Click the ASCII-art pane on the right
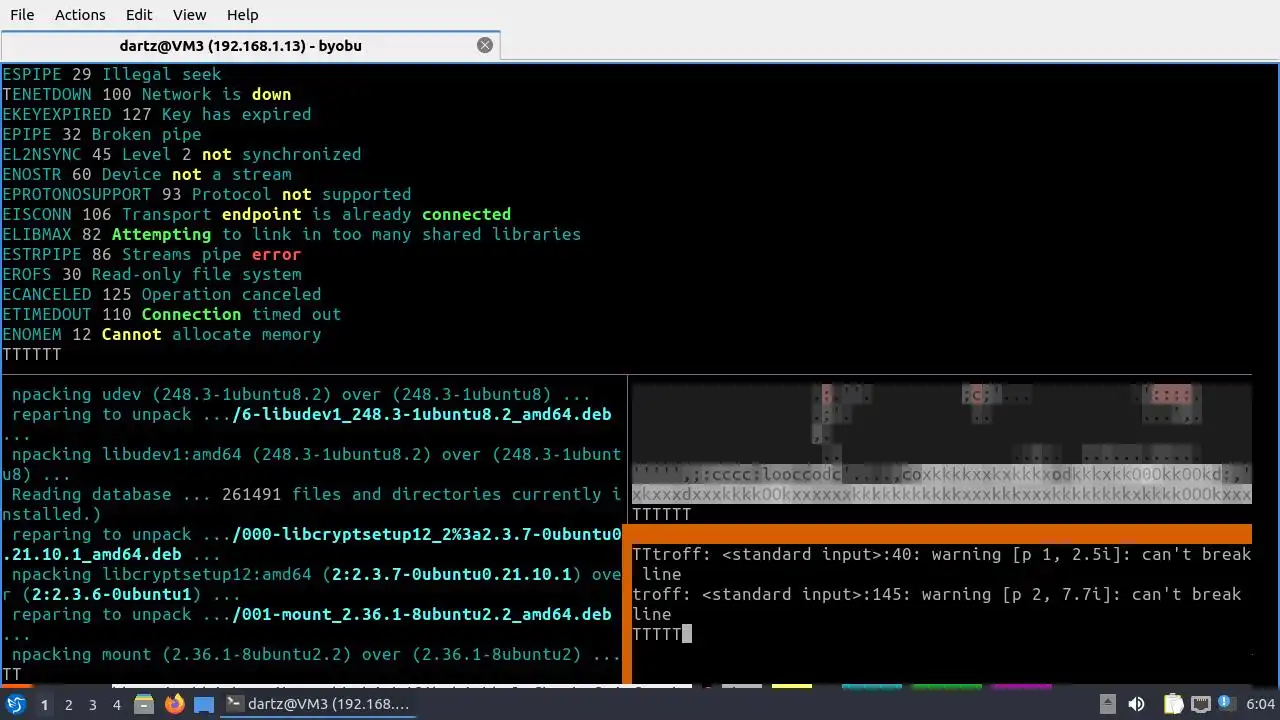The width and height of the screenshot is (1280, 720). pos(941,443)
